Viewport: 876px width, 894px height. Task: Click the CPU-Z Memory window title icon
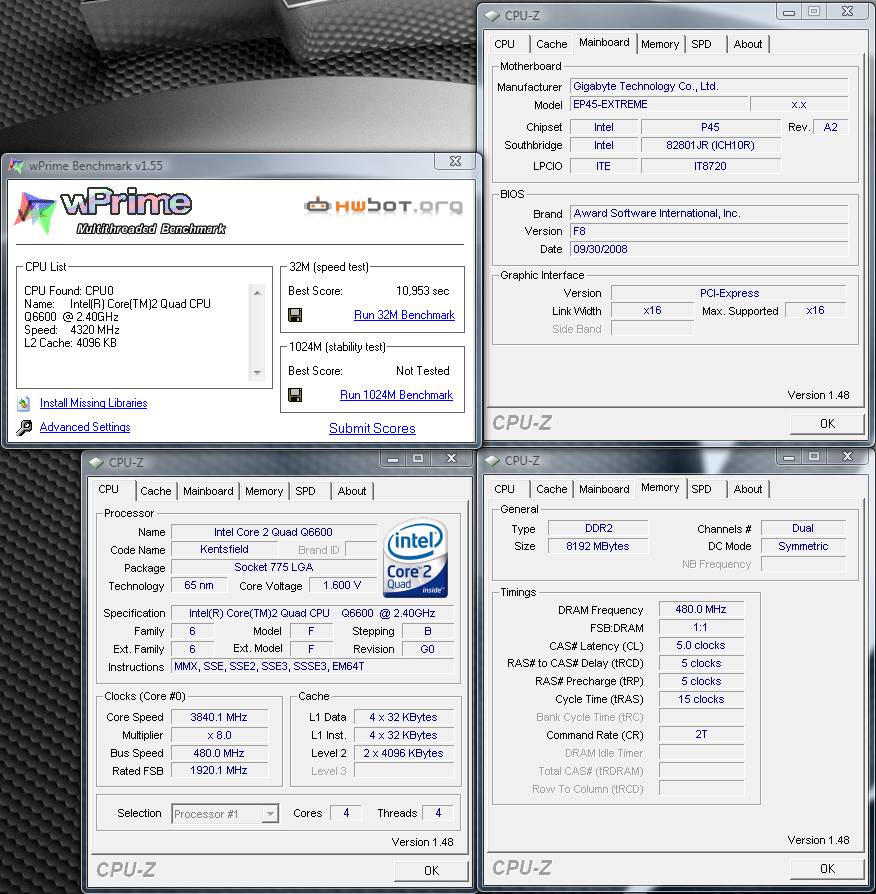[492, 461]
